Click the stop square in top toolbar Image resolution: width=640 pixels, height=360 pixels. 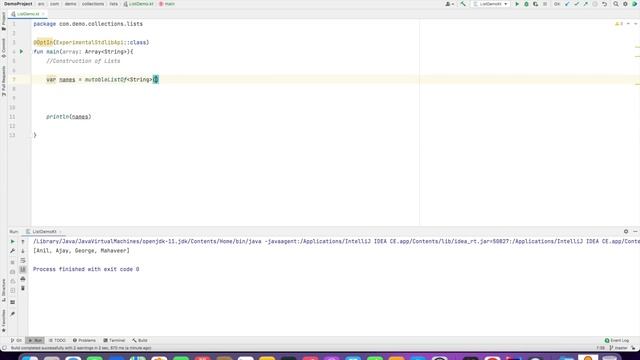[x=545, y=4]
